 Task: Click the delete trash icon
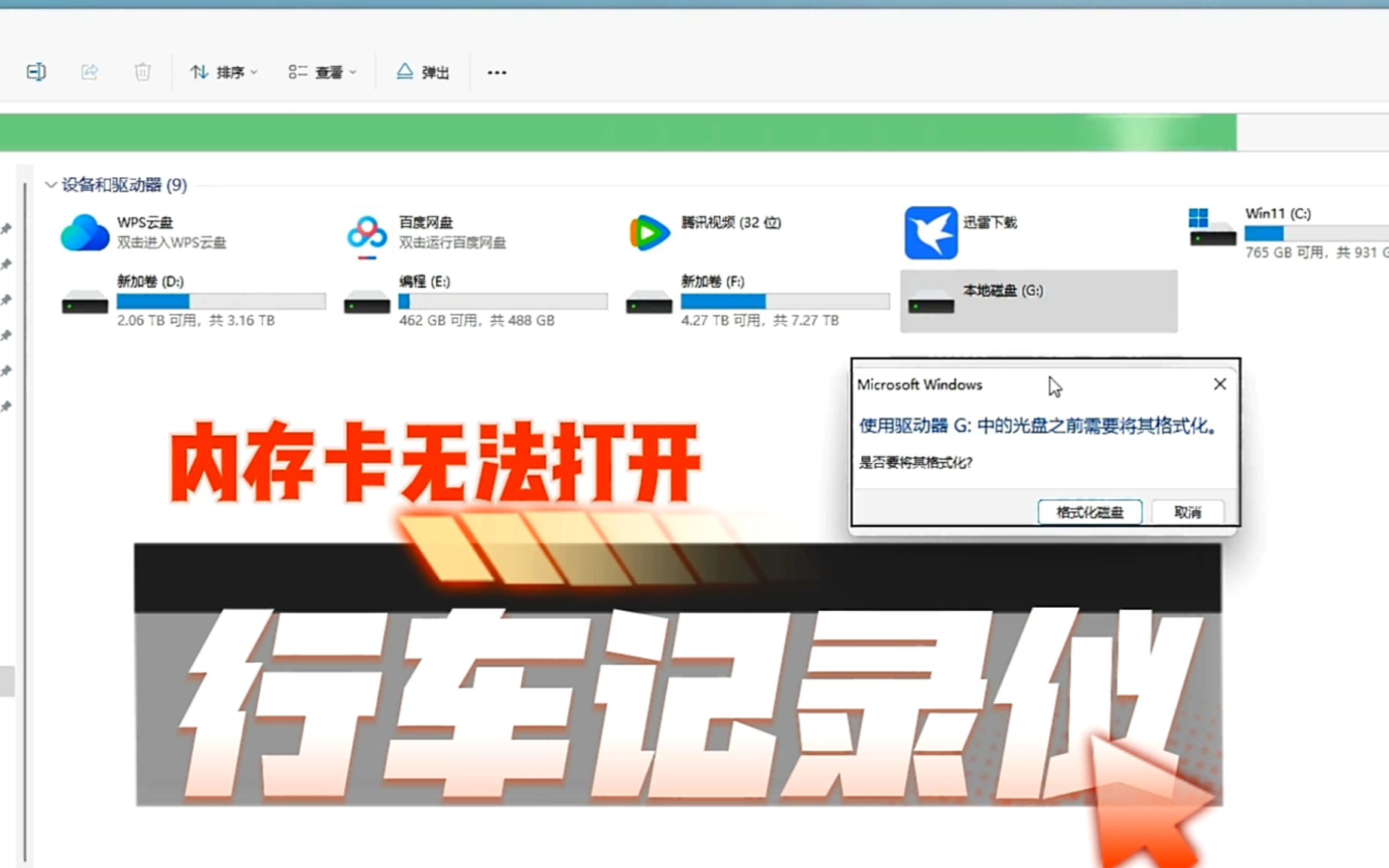pyautogui.click(x=143, y=72)
